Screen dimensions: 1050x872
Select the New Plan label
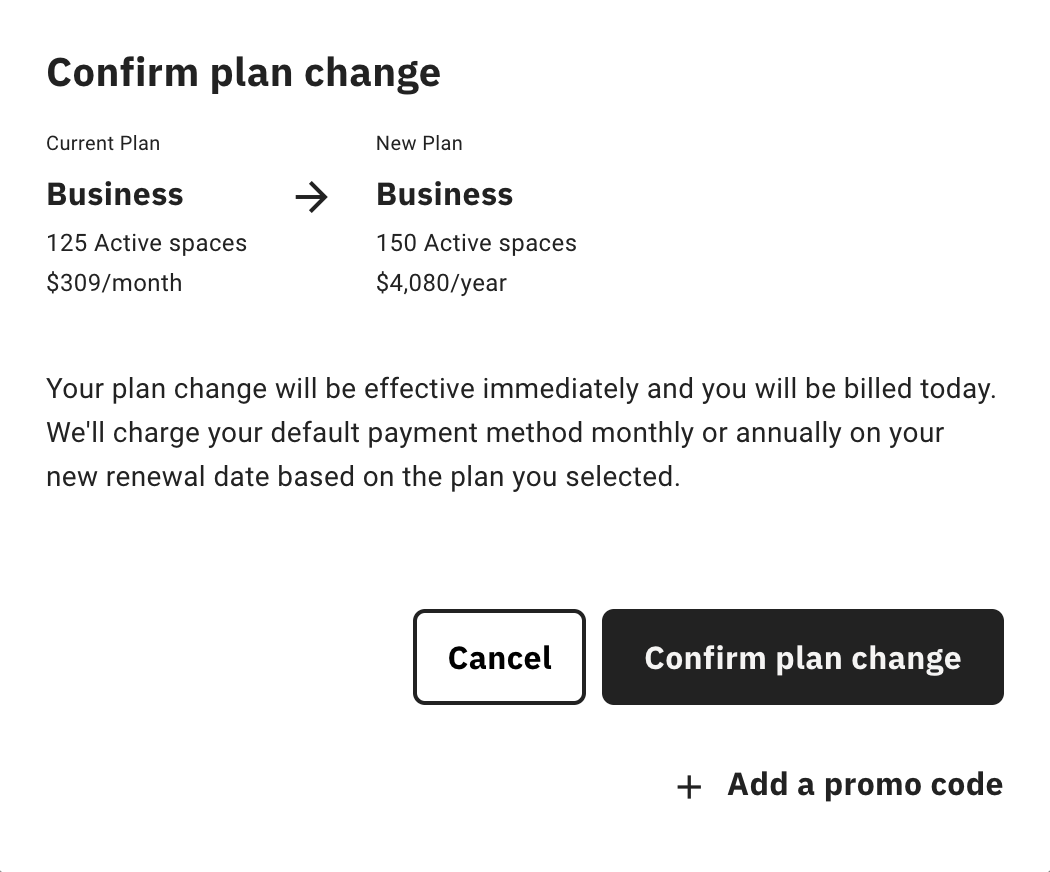[x=419, y=143]
